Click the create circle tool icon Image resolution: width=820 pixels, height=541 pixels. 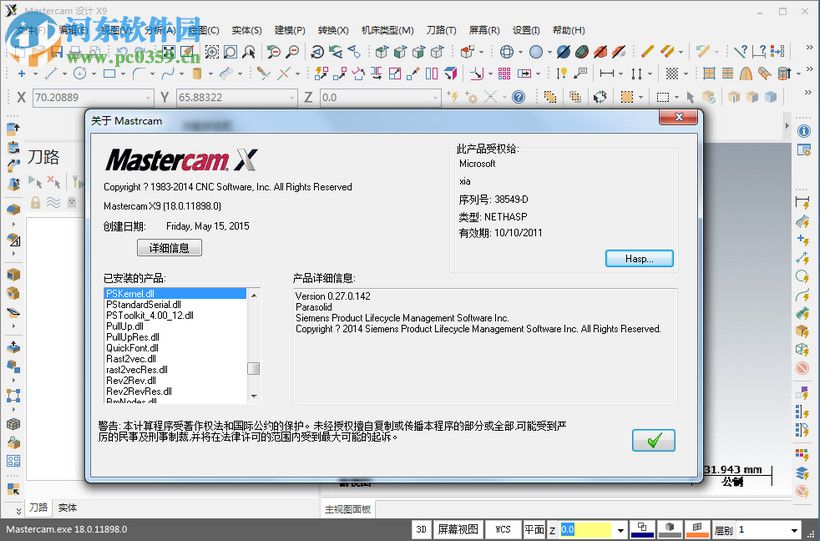point(79,73)
